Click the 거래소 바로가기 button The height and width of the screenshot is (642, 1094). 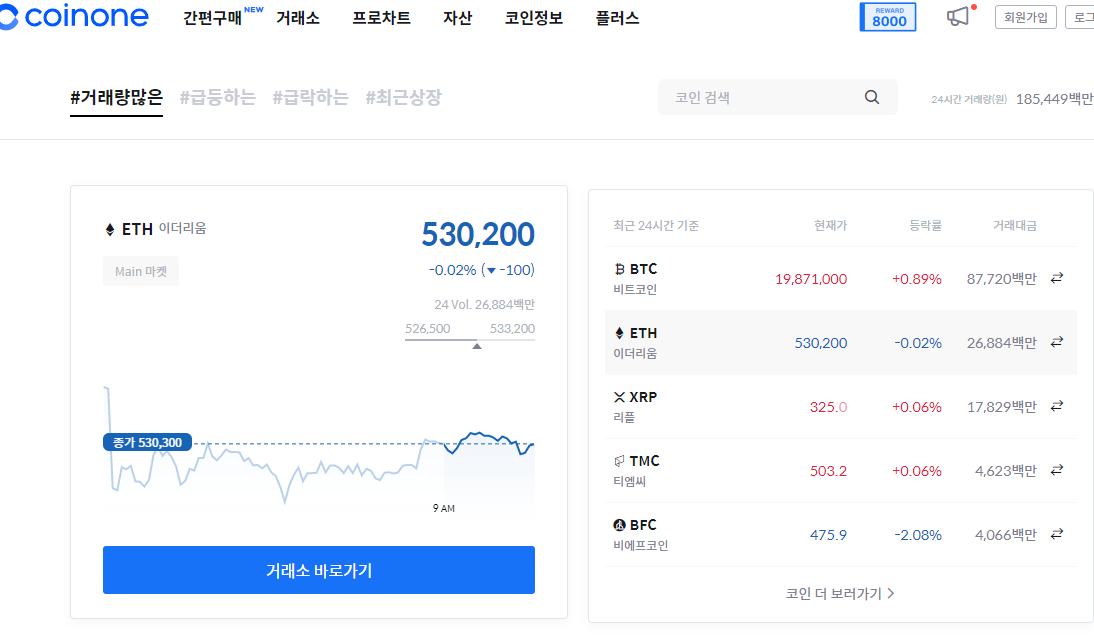(319, 570)
